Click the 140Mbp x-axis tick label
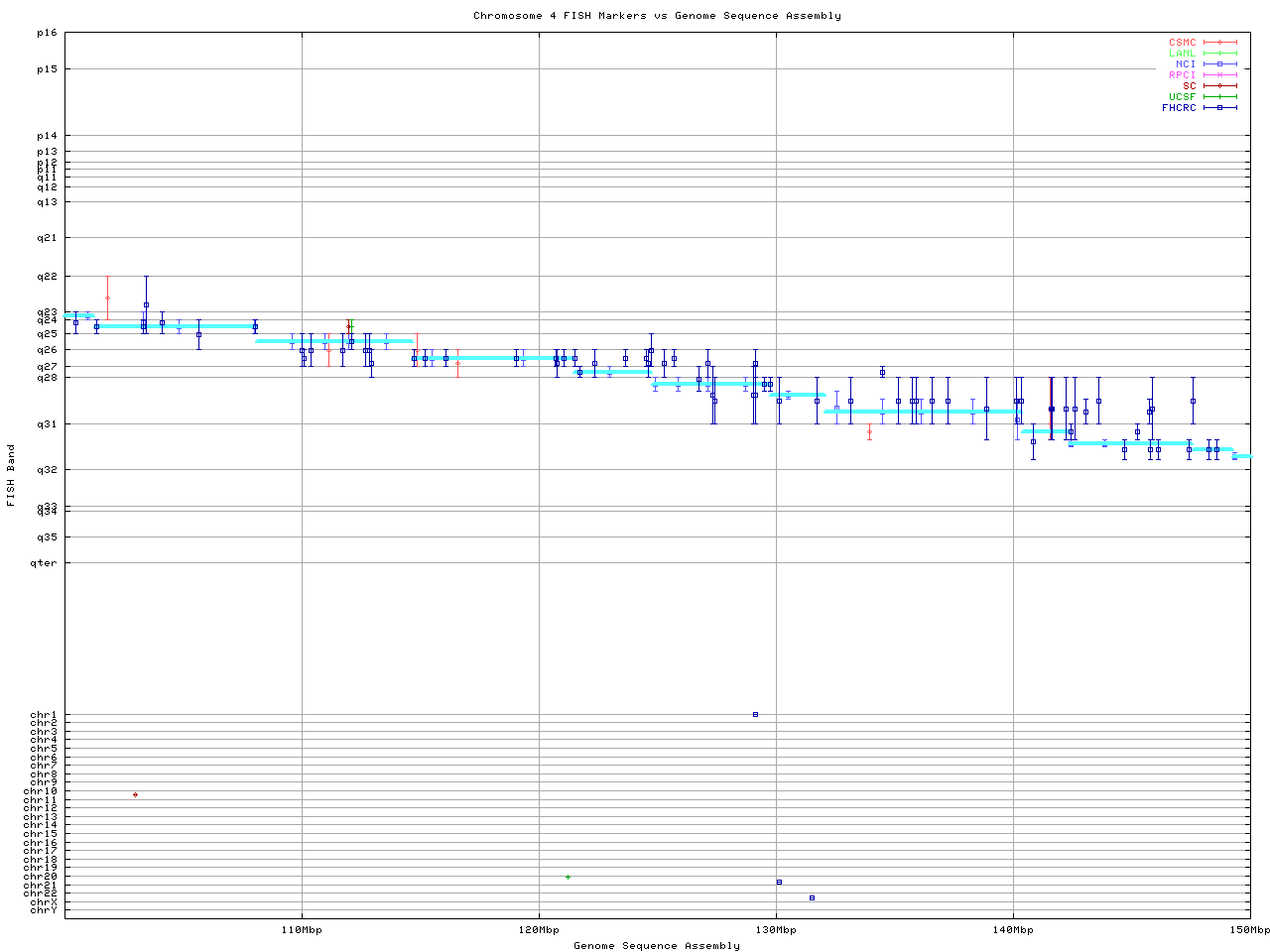This screenshot has width=1270, height=952. click(x=1013, y=930)
